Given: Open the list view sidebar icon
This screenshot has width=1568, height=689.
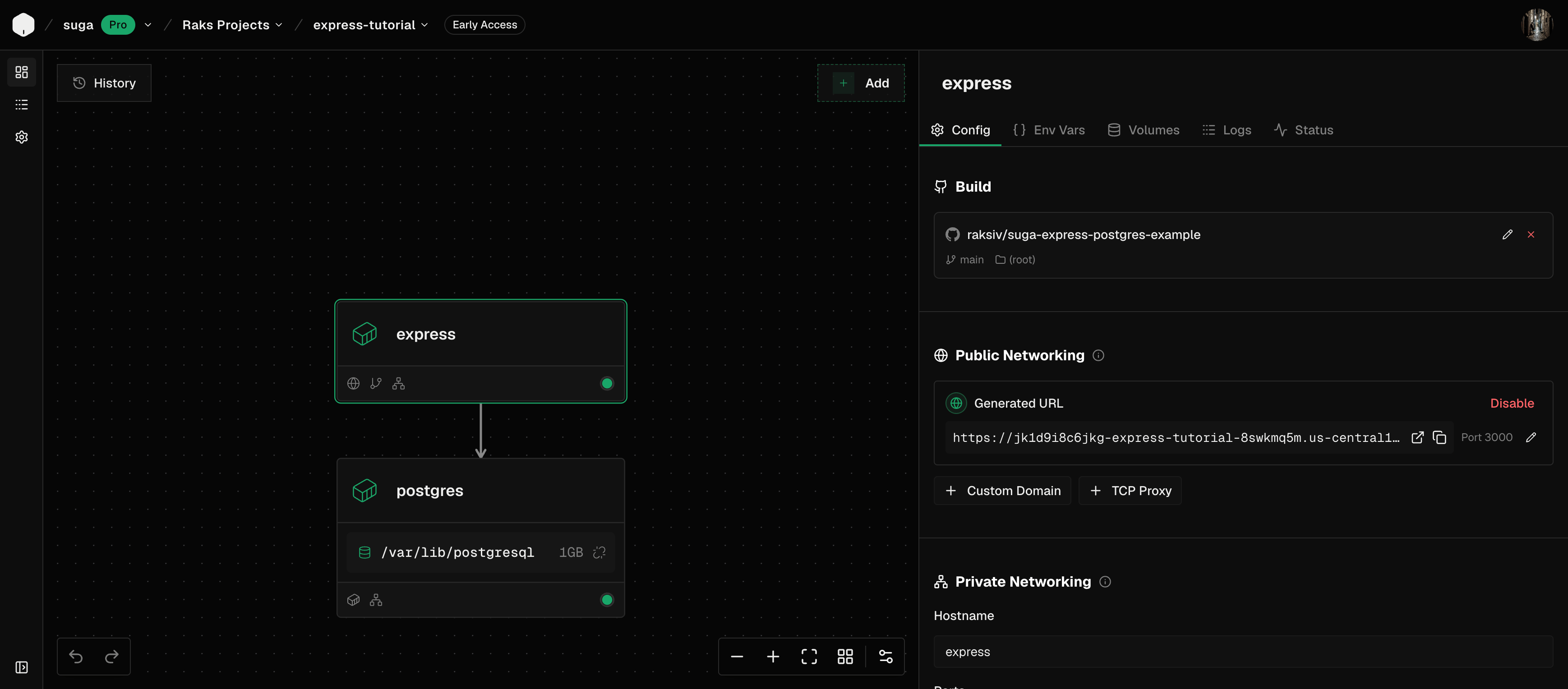Looking at the screenshot, I should tap(21, 105).
